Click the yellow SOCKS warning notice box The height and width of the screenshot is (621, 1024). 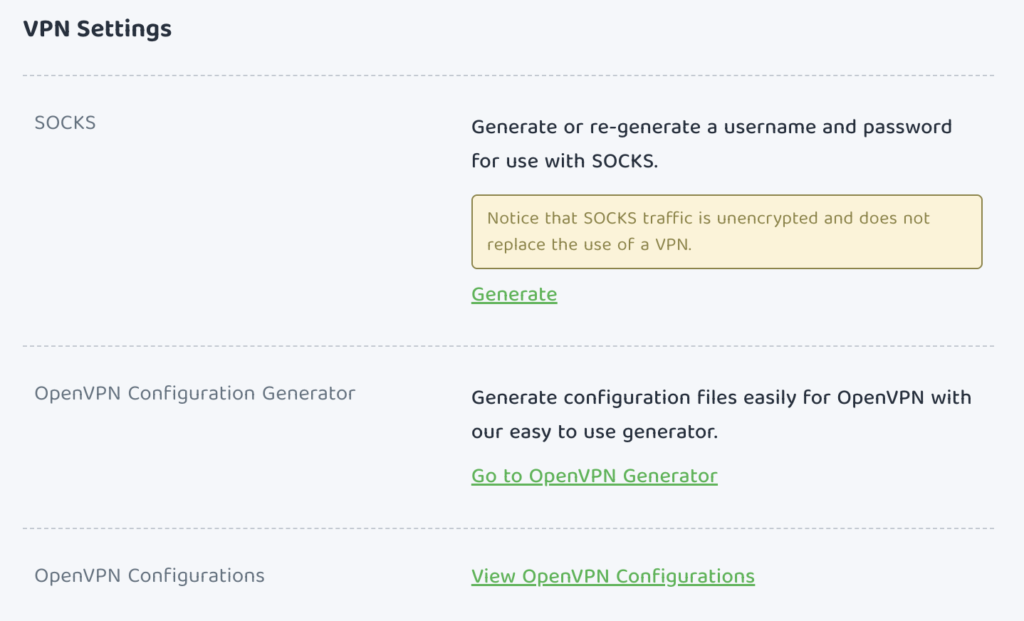tap(726, 231)
